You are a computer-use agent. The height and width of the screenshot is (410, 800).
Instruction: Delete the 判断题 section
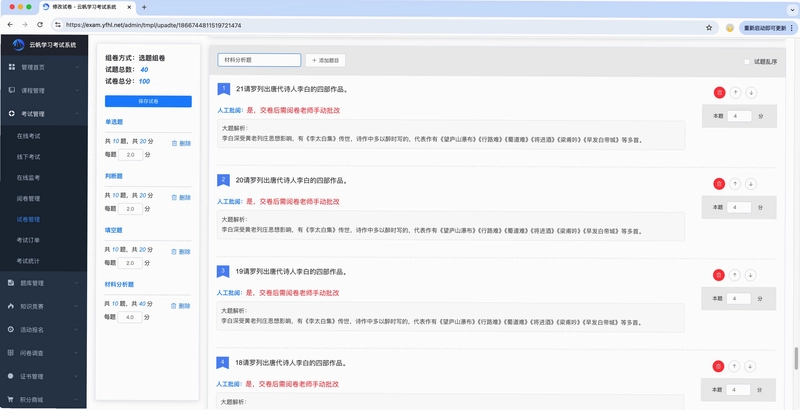(181, 197)
